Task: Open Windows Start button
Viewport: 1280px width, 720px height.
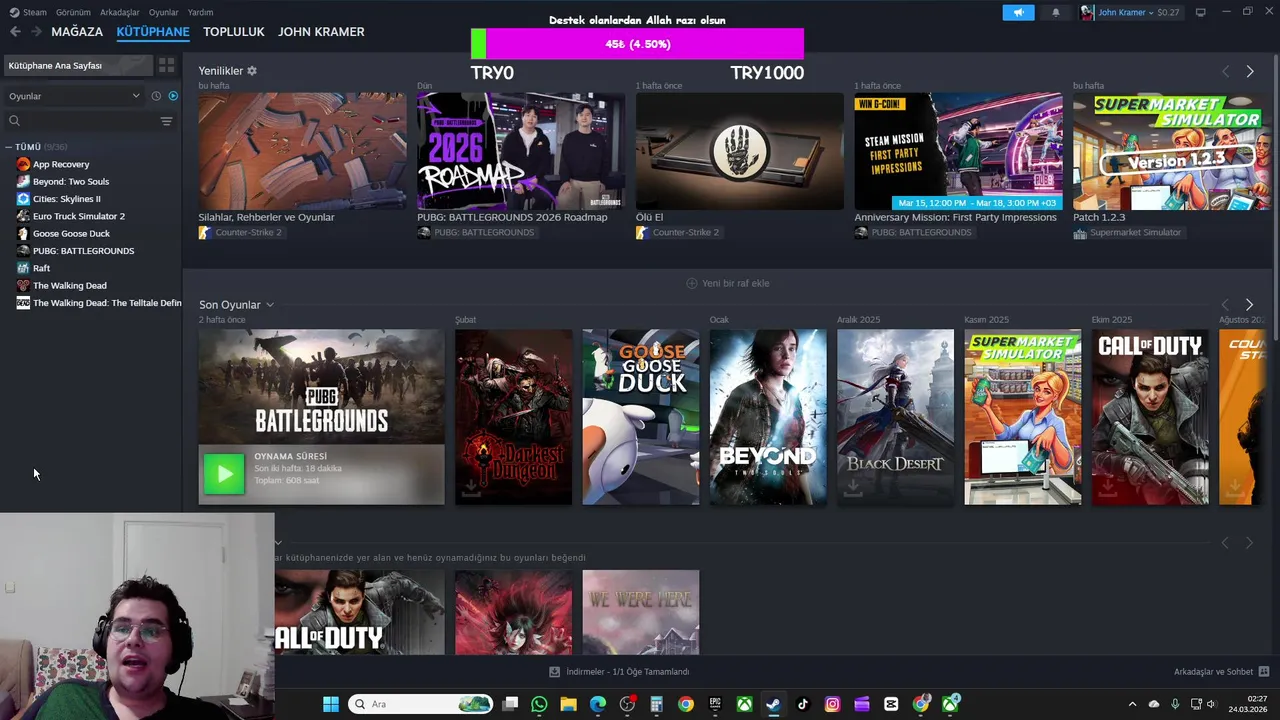Action: tap(331, 704)
